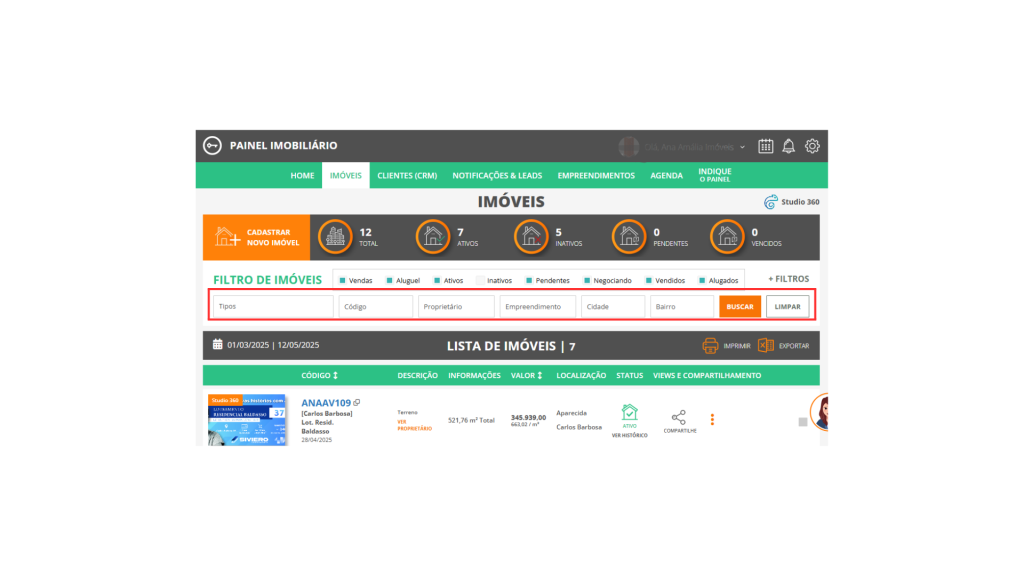Viewport: 1024px width, 576px height.
Task: Click the print icon labeled Imprimir
Action: point(711,346)
